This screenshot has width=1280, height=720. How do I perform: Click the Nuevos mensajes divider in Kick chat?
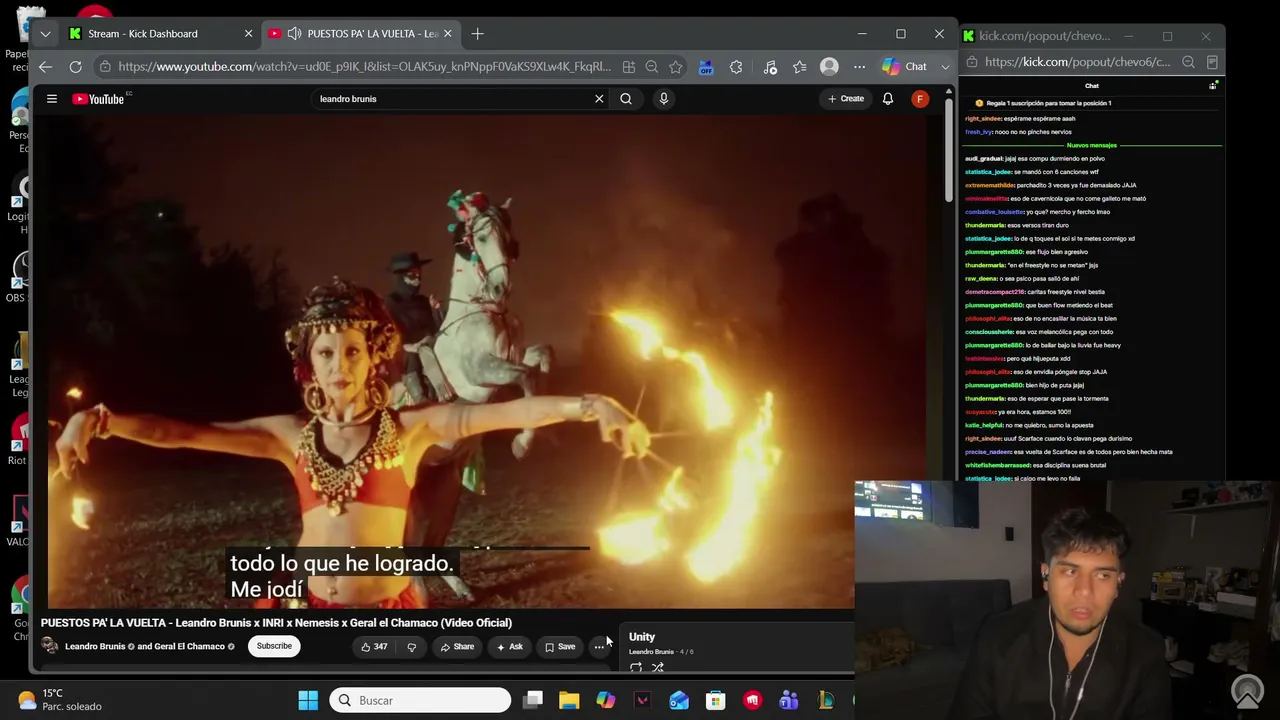(x=1091, y=146)
